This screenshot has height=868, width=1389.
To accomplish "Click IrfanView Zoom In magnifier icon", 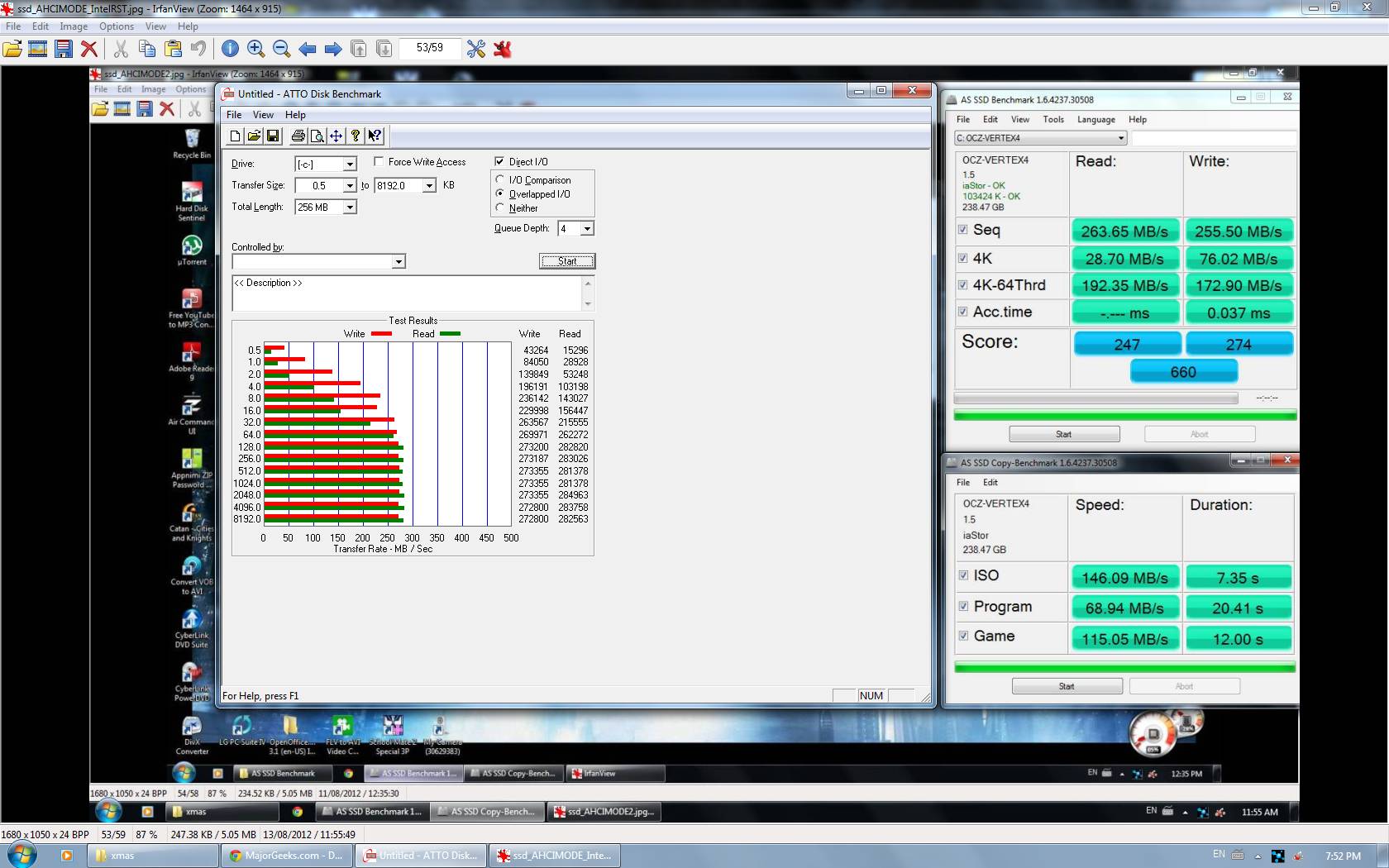I will (255, 49).
